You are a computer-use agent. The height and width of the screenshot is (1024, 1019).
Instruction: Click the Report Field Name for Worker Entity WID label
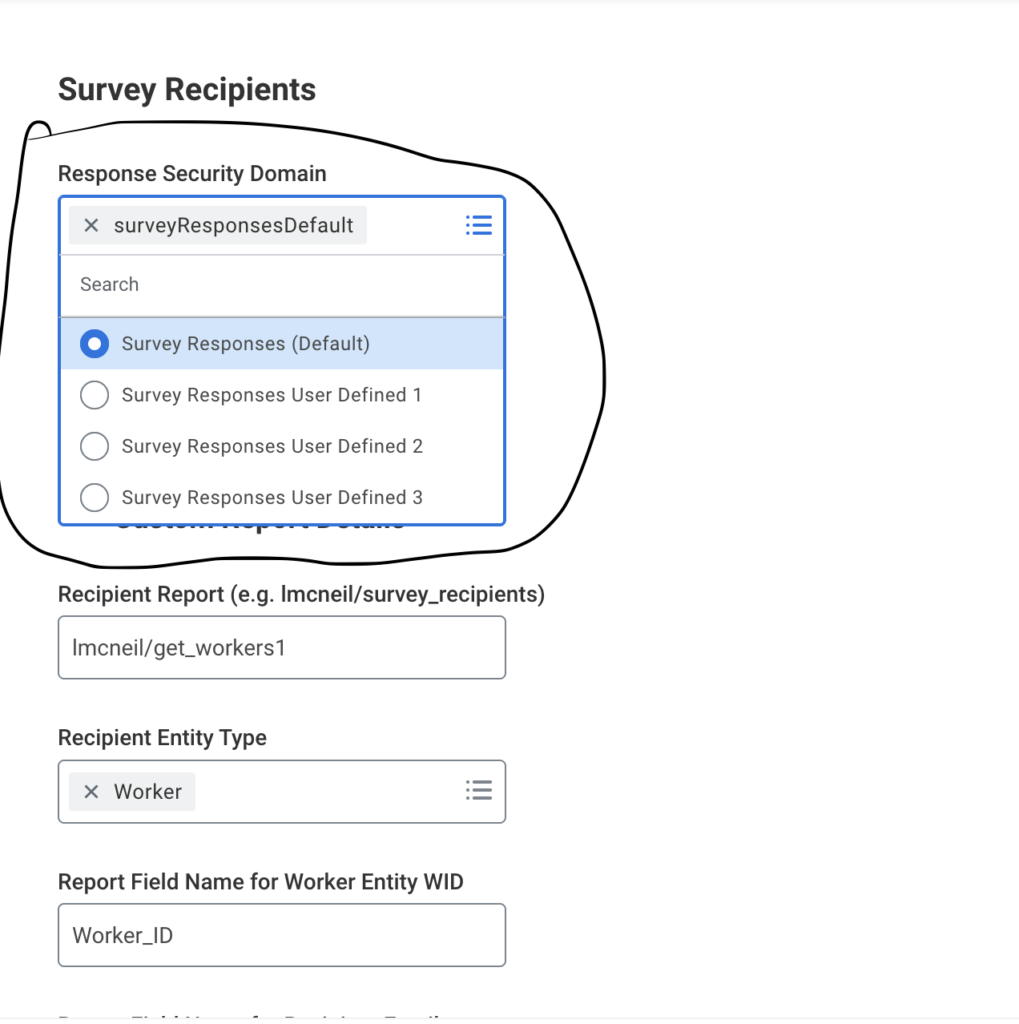(x=260, y=882)
